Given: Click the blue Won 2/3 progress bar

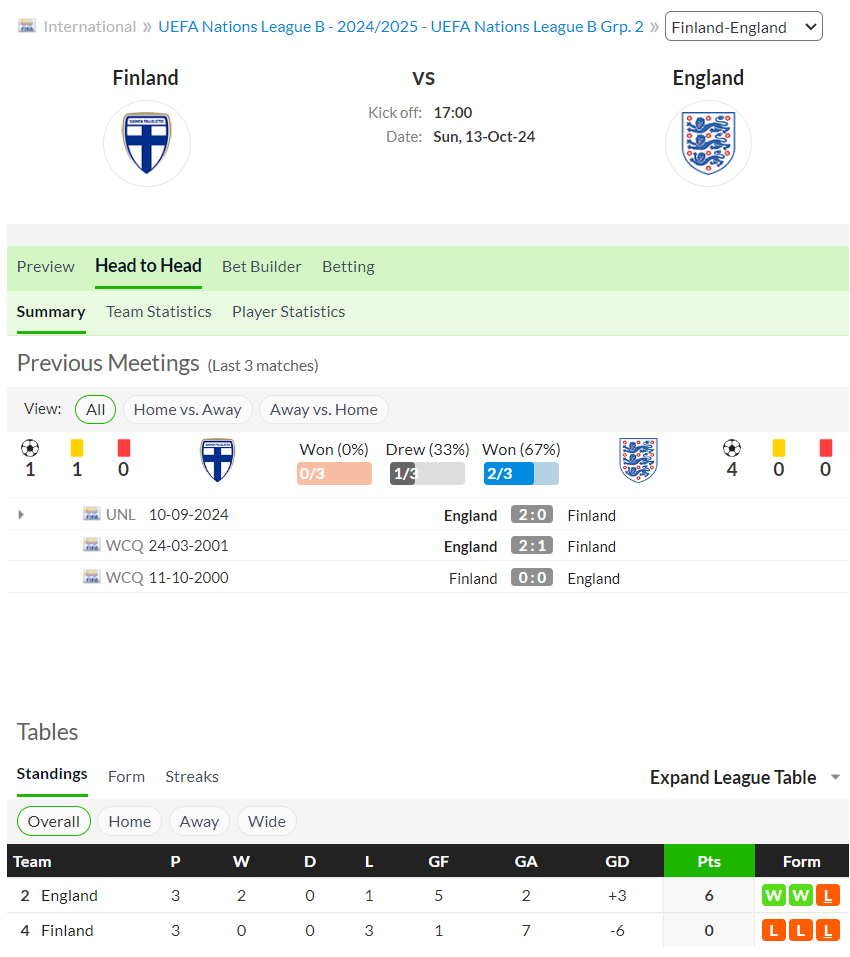Looking at the screenshot, I should 521,474.
